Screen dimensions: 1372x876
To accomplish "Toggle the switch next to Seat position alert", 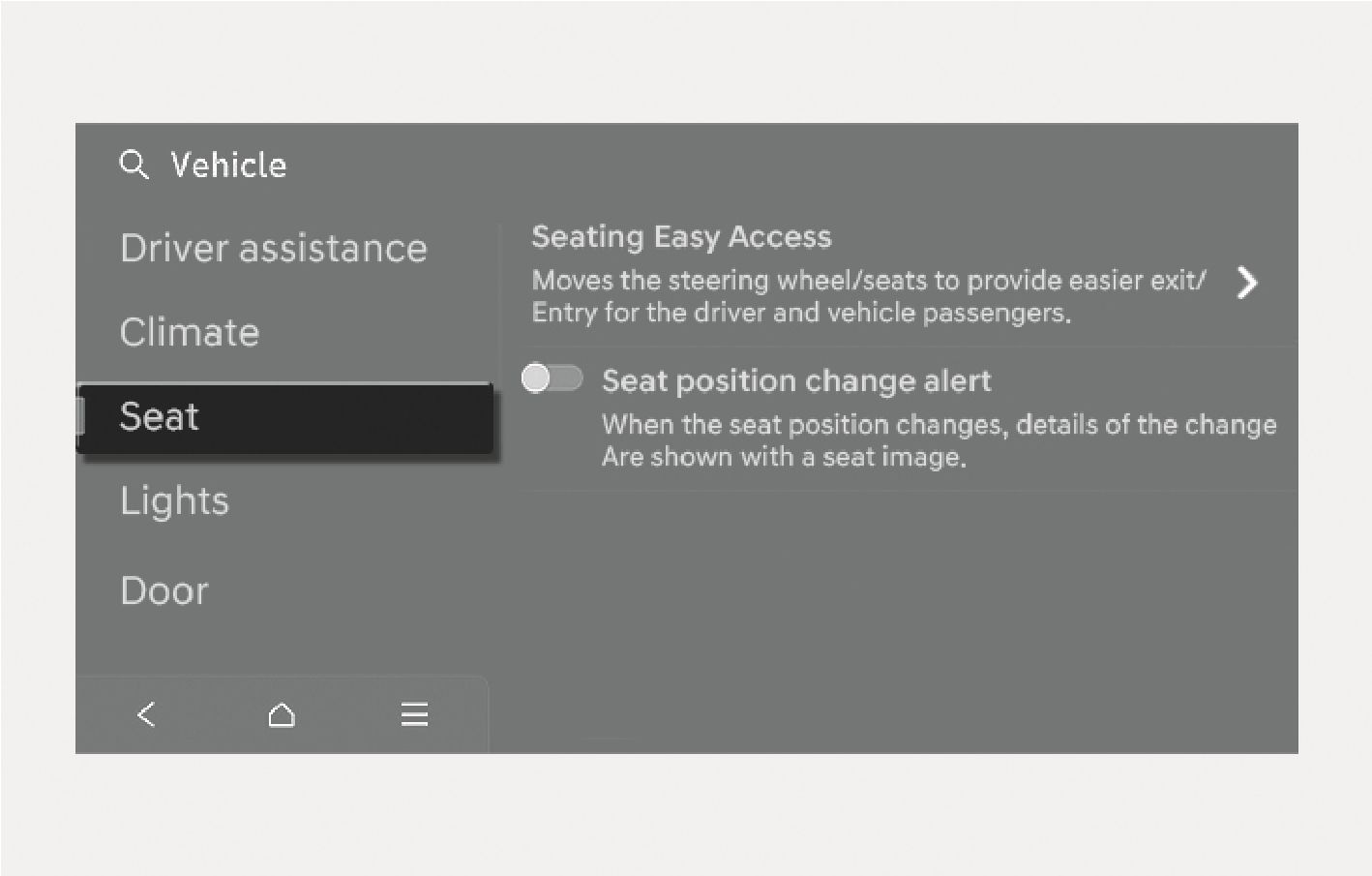I will [x=552, y=378].
